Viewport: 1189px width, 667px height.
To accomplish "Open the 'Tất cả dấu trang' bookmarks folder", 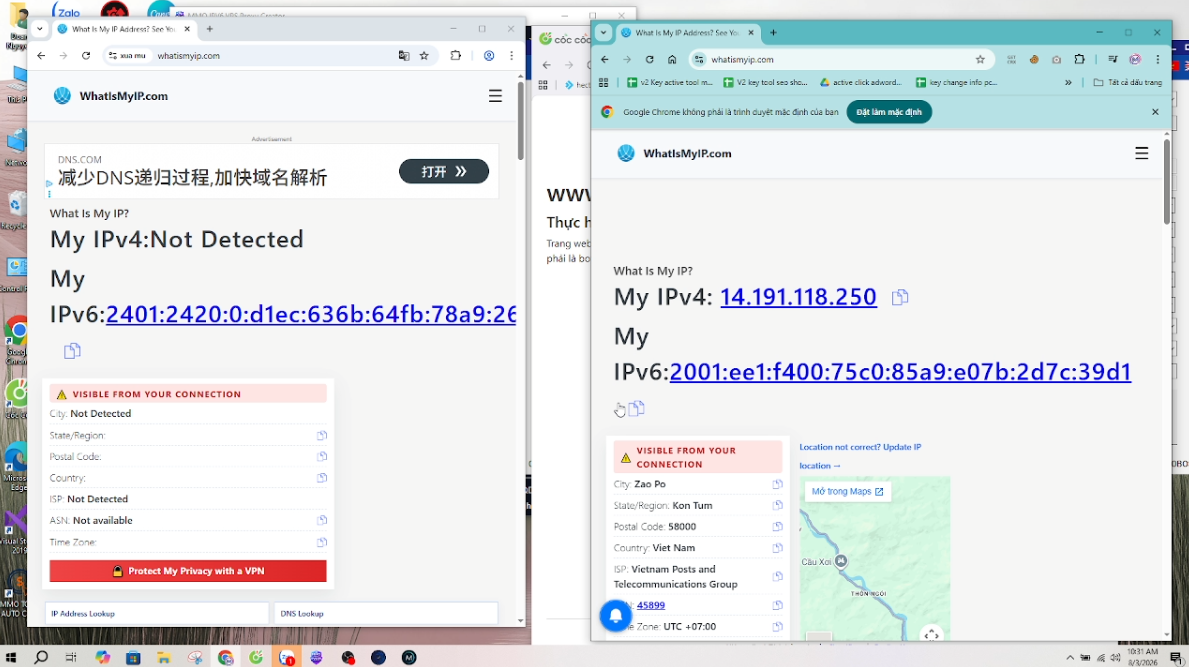I will coord(1127,83).
